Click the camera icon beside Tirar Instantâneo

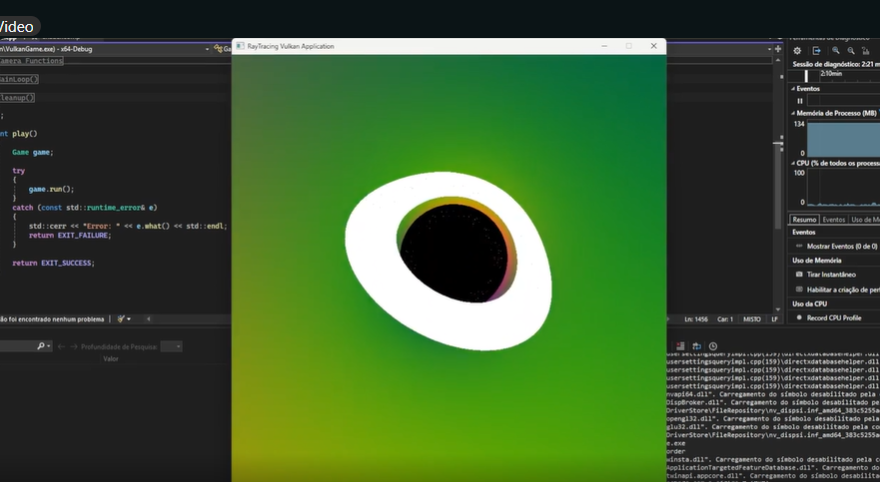[x=799, y=274]
